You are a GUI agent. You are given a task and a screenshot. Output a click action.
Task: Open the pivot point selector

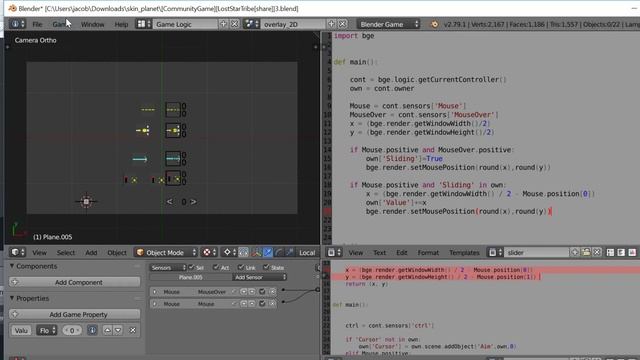pyautogui.click(x=229, y=253)
